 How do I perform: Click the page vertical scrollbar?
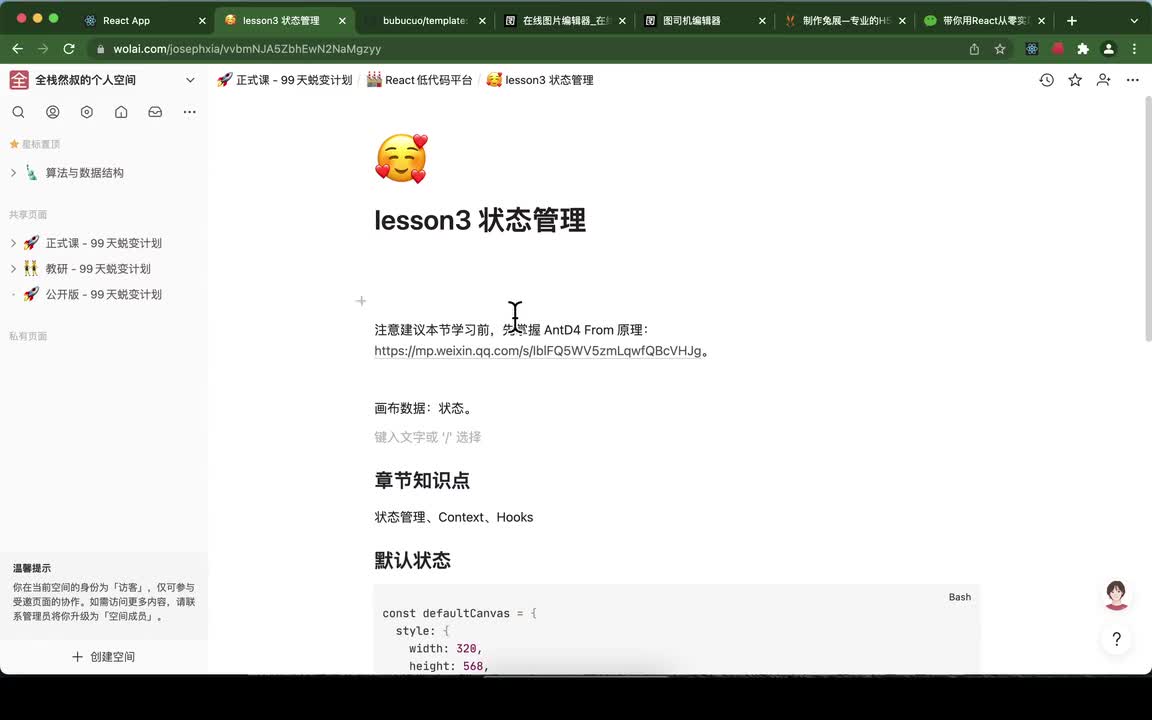pyautogui.click(x=1148, y=219)
